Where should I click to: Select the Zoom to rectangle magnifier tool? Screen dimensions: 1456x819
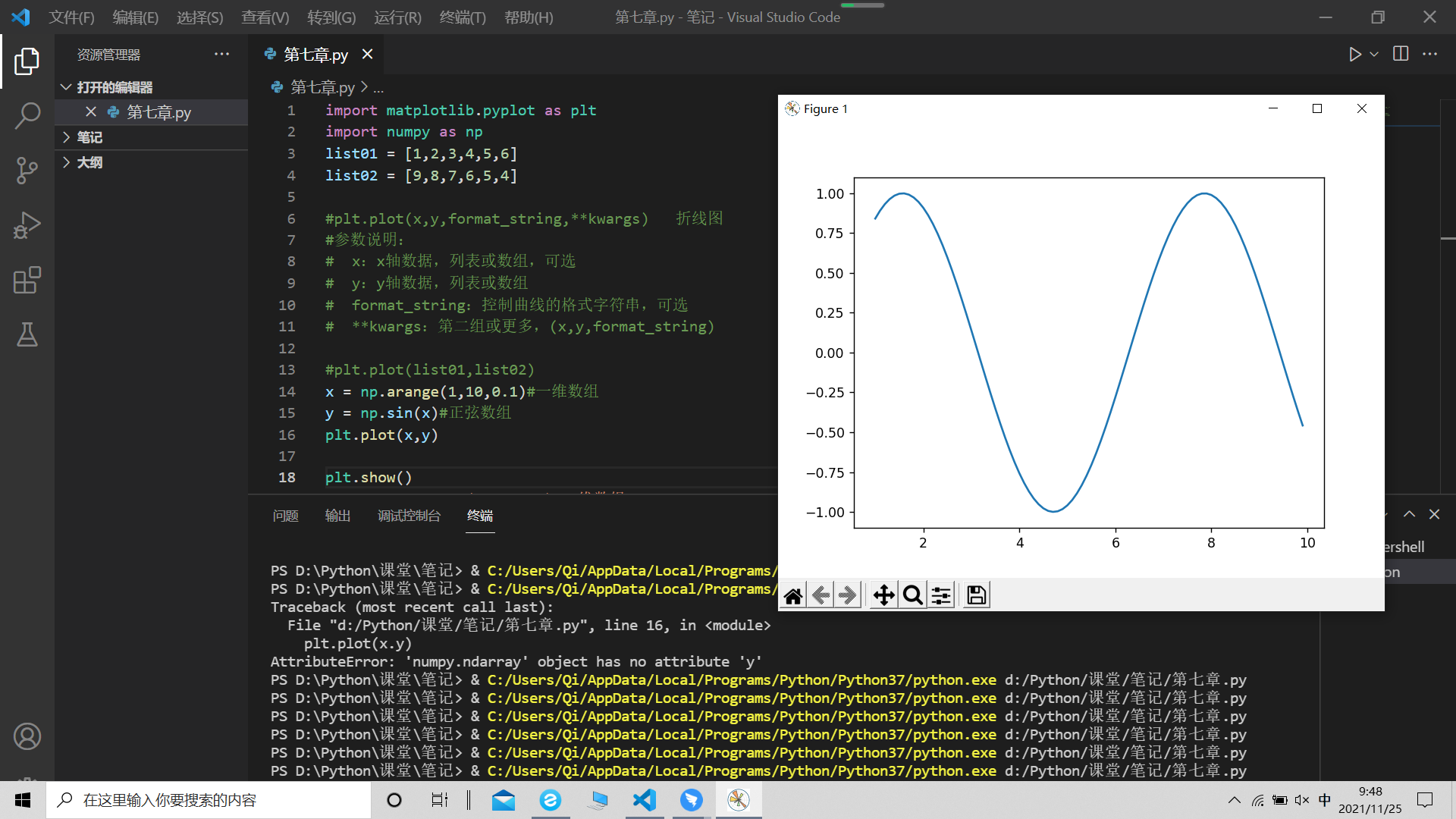tap(913, 595)
